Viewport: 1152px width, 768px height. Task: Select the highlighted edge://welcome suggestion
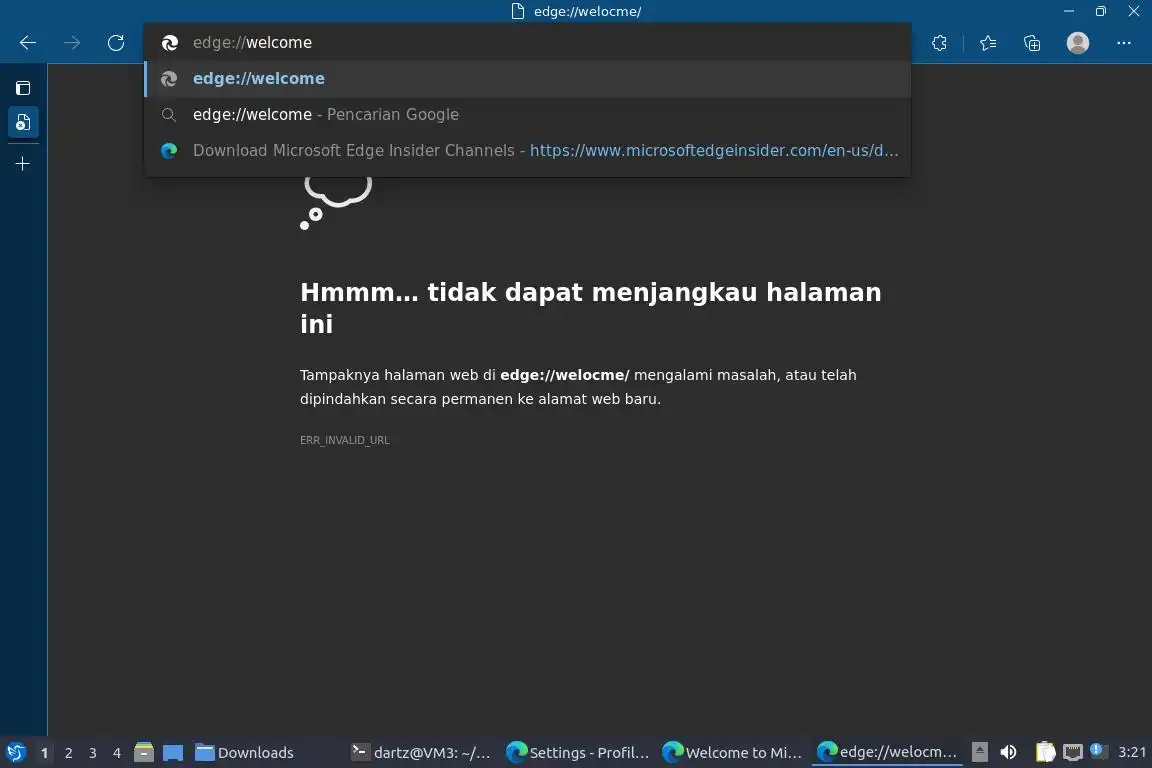(x=528, y=79)
